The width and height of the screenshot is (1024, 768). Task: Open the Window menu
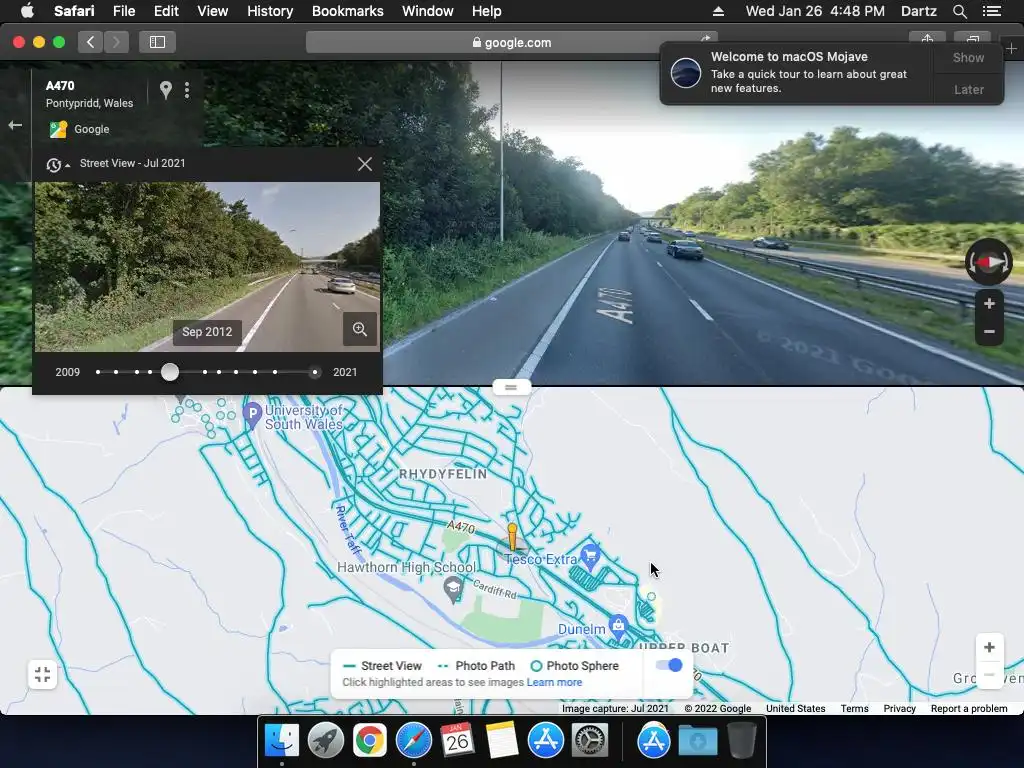pos(428,11)
